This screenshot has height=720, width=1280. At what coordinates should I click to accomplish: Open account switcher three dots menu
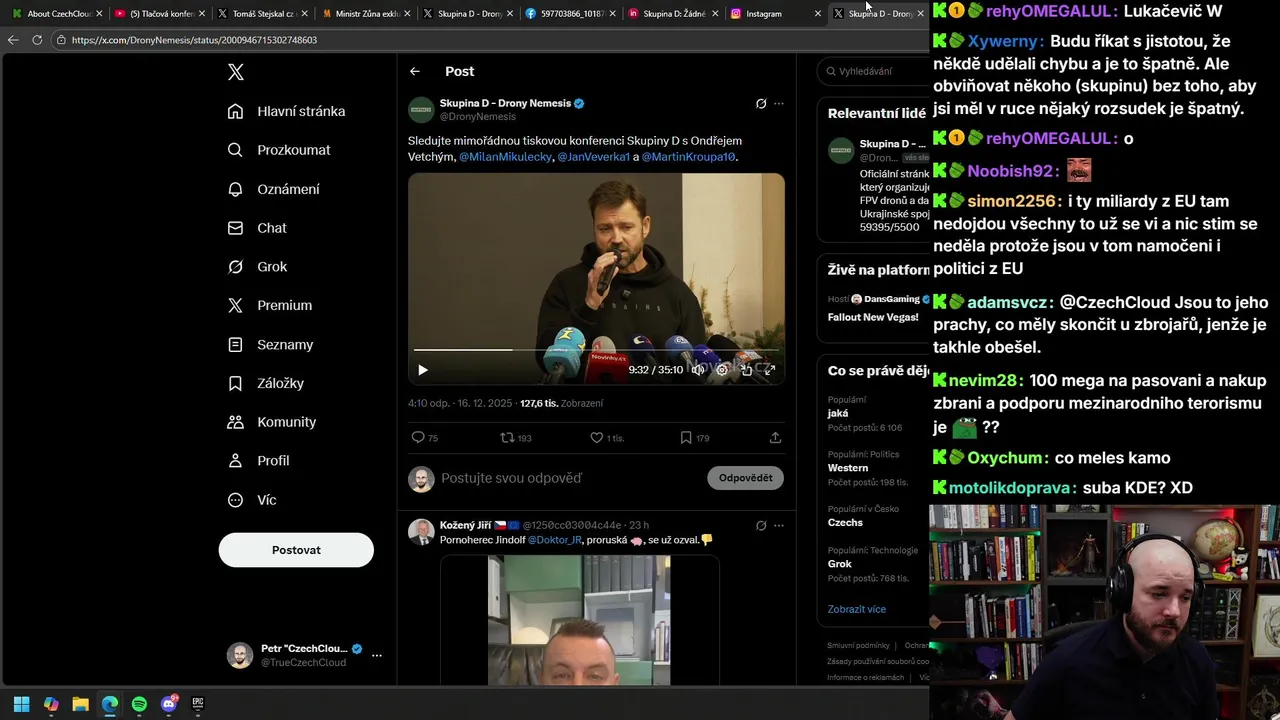coord(377,656)
